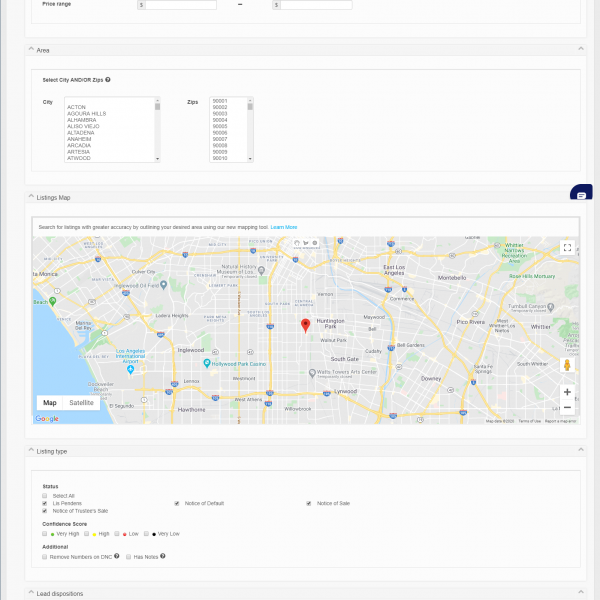This screenshot has width=600, height=600.
Task: Click help icon next to Remove Numbers on DNC
Action: (117, 556)
